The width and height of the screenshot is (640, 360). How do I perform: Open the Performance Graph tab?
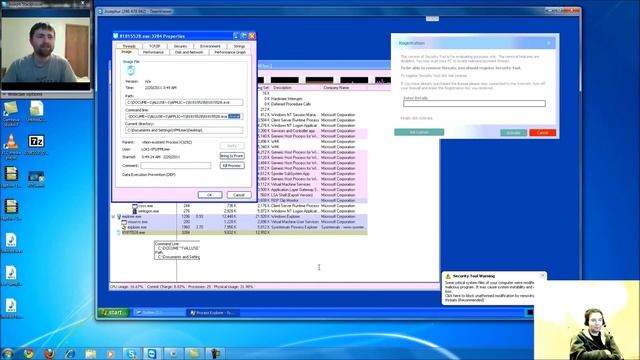(230, 52)
